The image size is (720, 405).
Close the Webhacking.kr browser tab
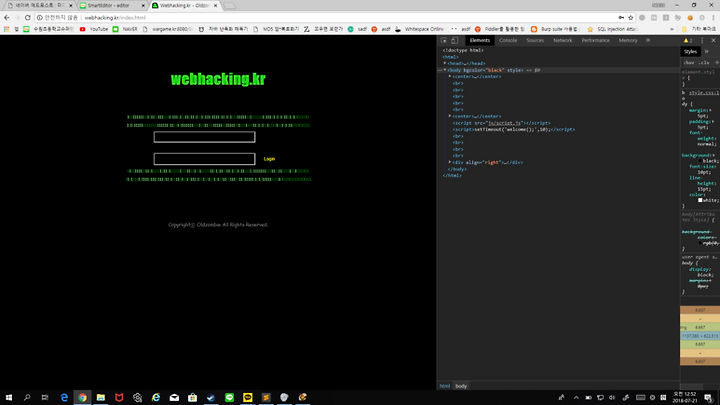pos(215,6)
